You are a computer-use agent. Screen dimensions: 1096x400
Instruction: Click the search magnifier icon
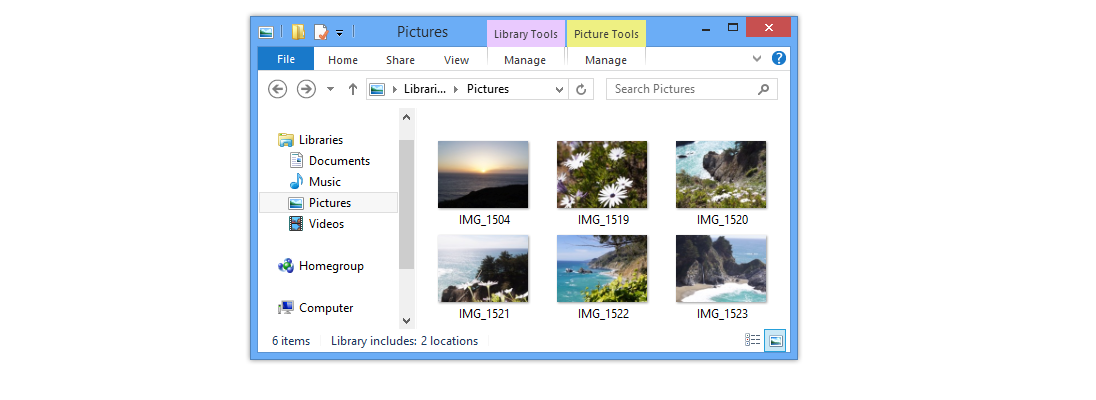764,89
